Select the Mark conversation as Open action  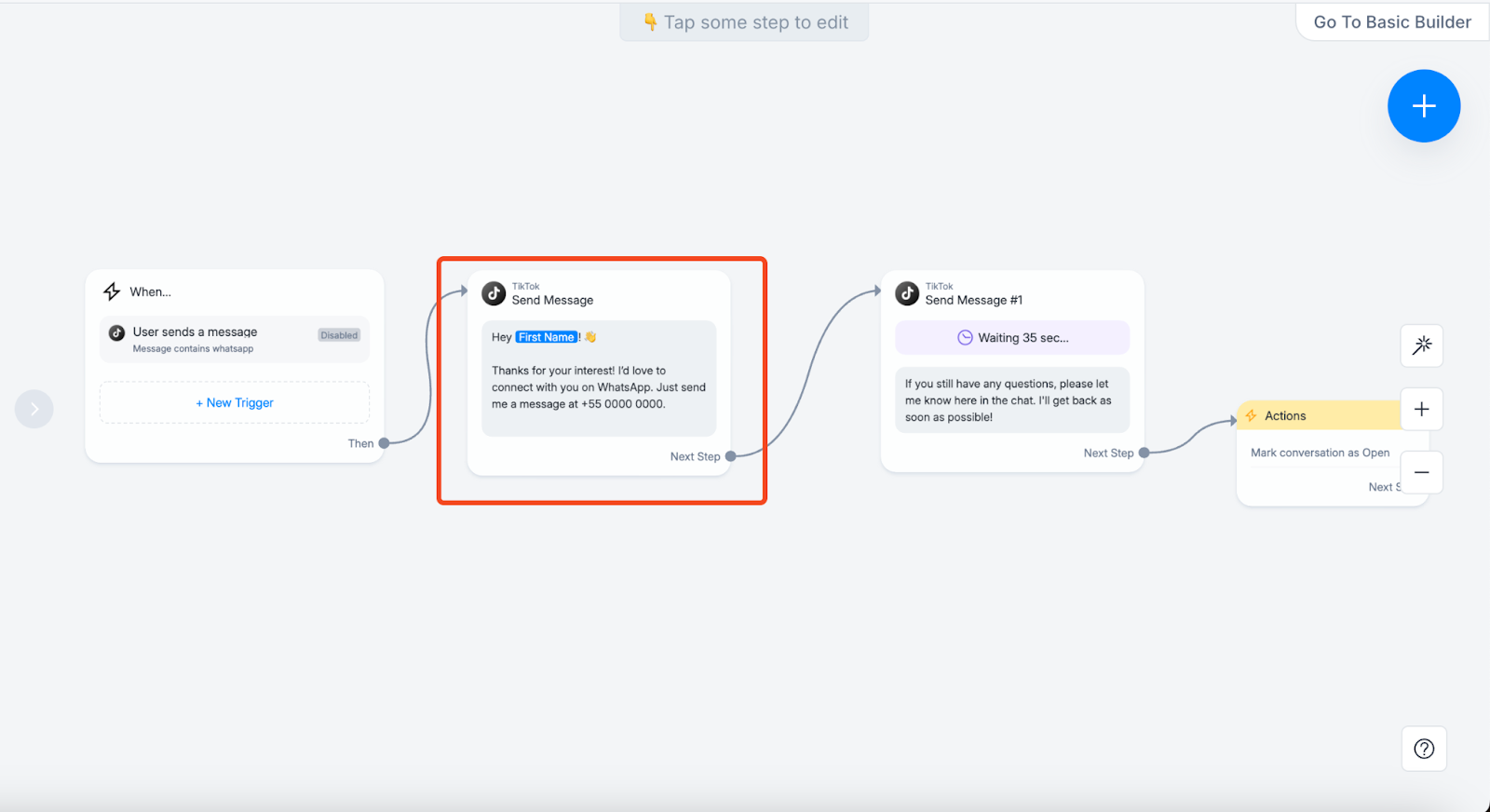(1320, 453)
